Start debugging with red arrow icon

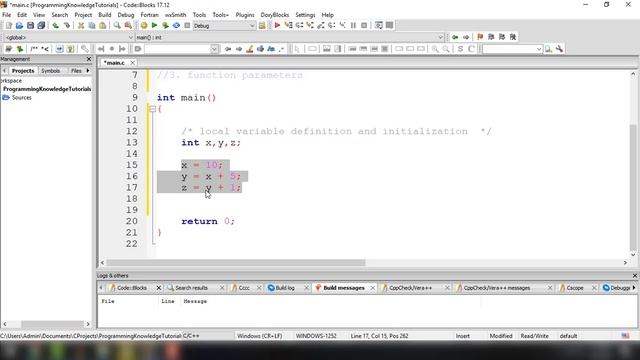point(277,25)
